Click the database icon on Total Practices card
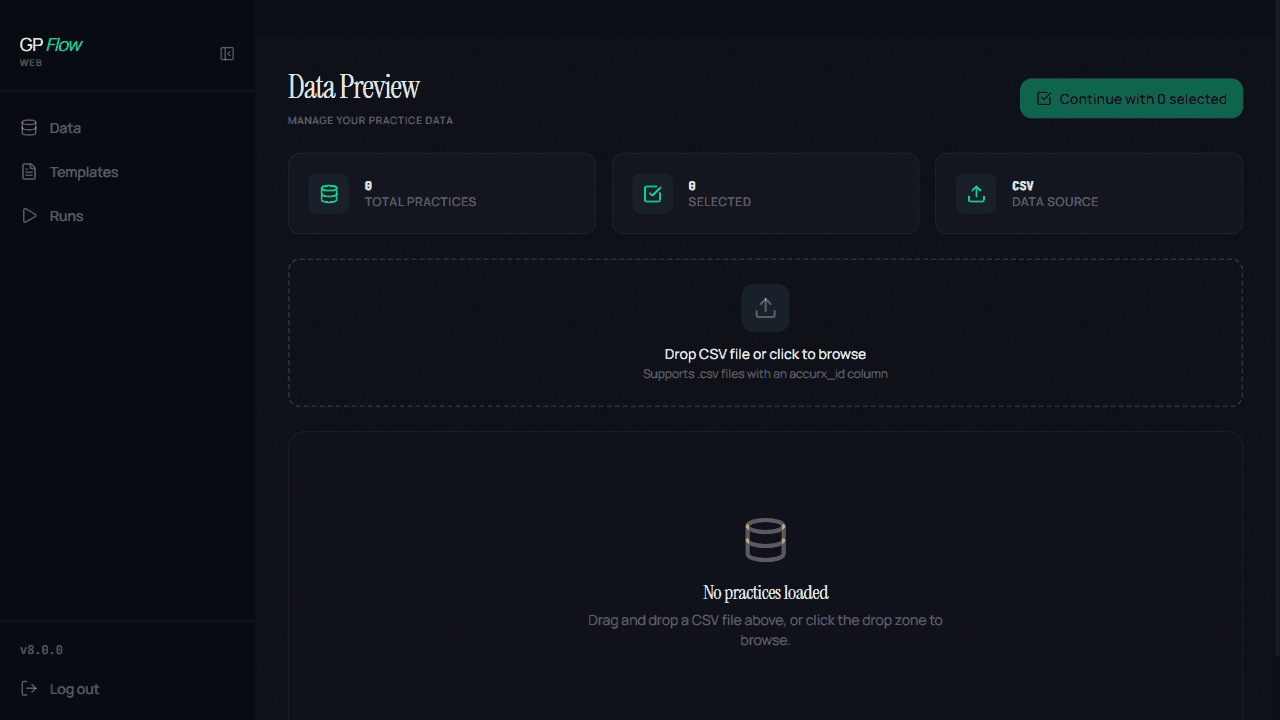The height and width of the screenshot is (720, 1280). [328, 193]
